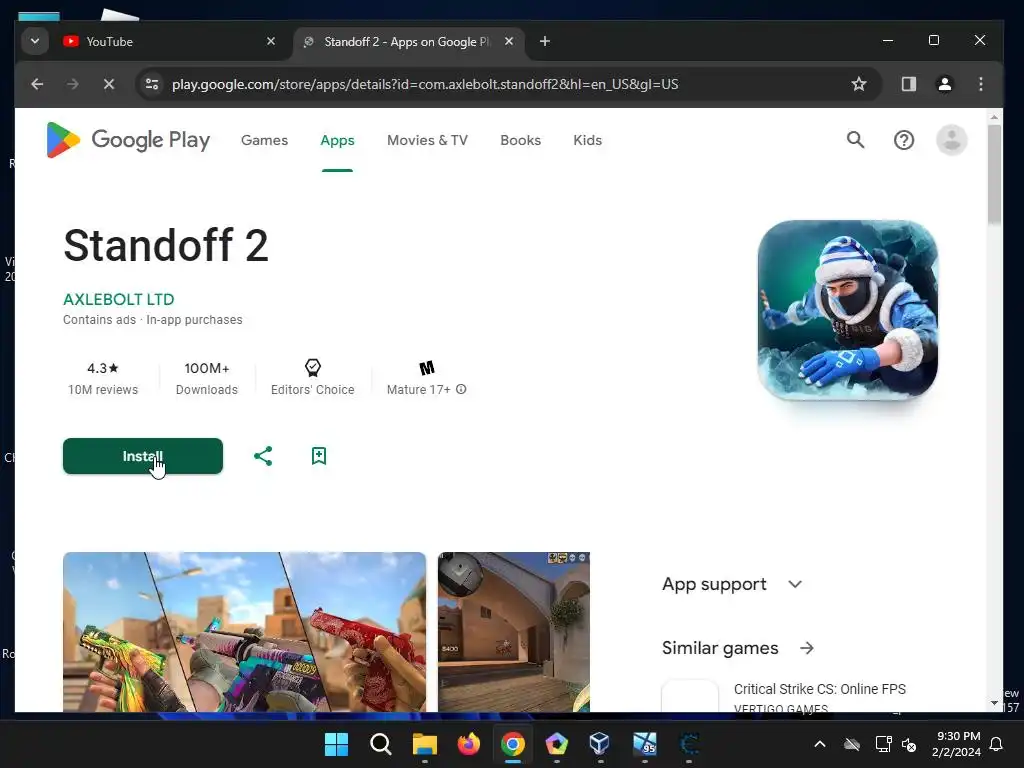Stop loading the page with X button

tap(109, 84)
